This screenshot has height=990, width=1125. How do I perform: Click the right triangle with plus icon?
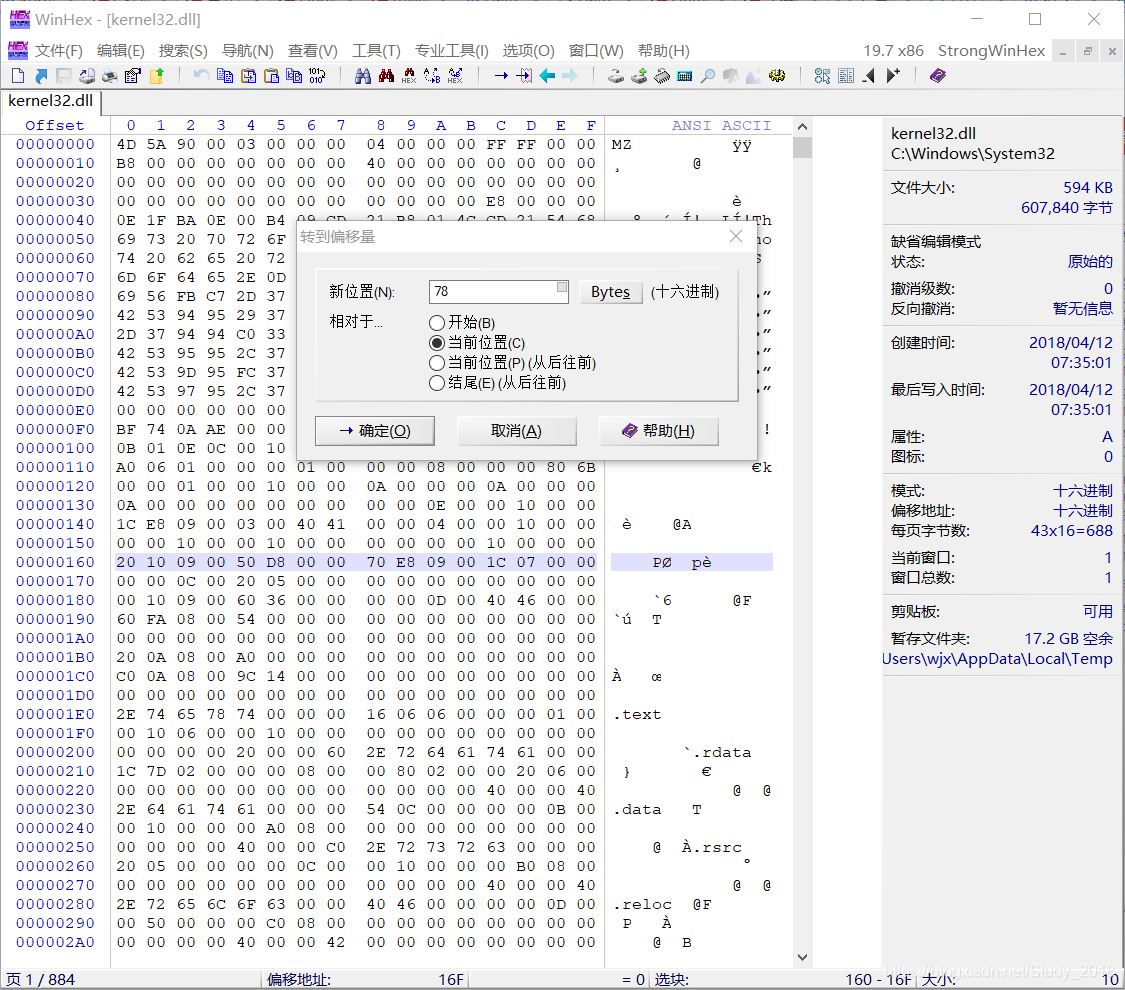click(x=893, y=75)
